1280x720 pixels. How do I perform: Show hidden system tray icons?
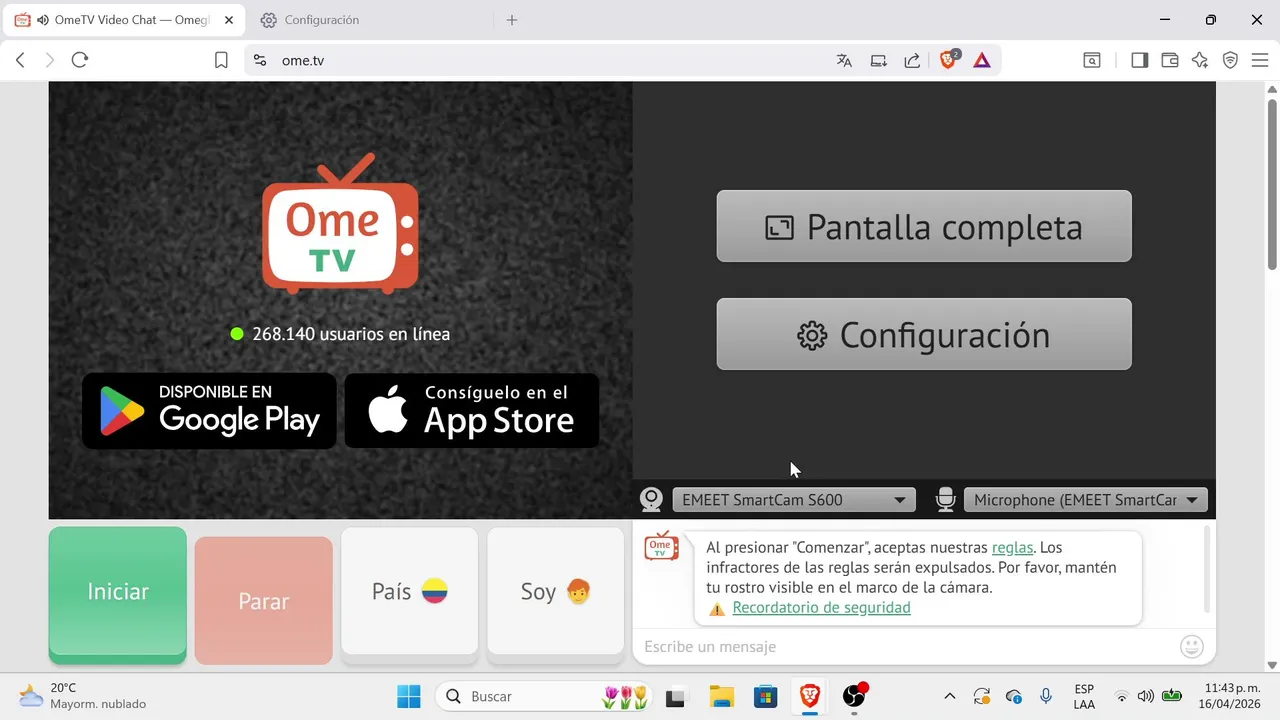949,696
